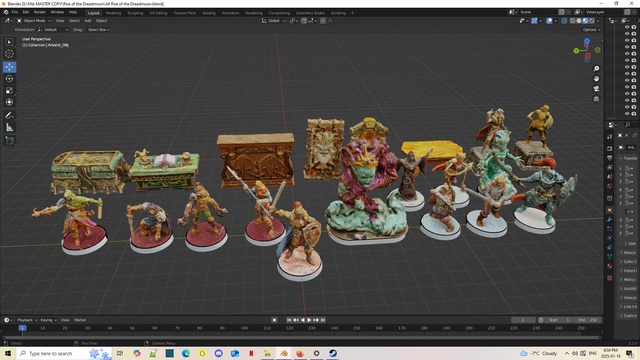
Task: Expand the Visibility panel in properties
Action: point(629,289)
